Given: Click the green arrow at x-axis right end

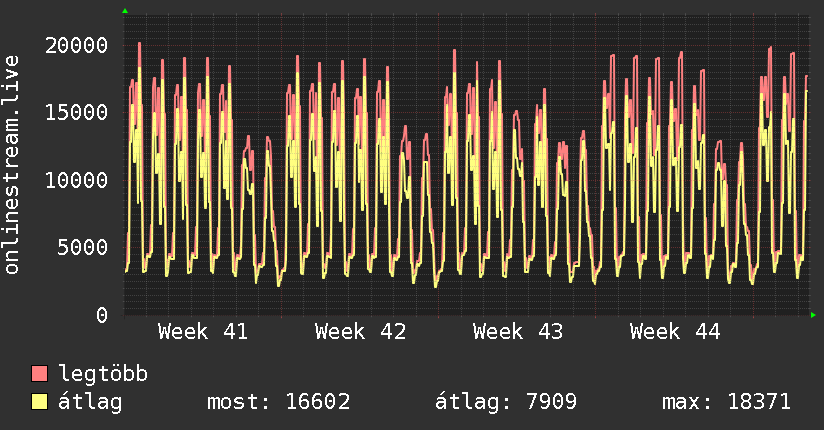Looking at the screenshot, I should (813, 315).
